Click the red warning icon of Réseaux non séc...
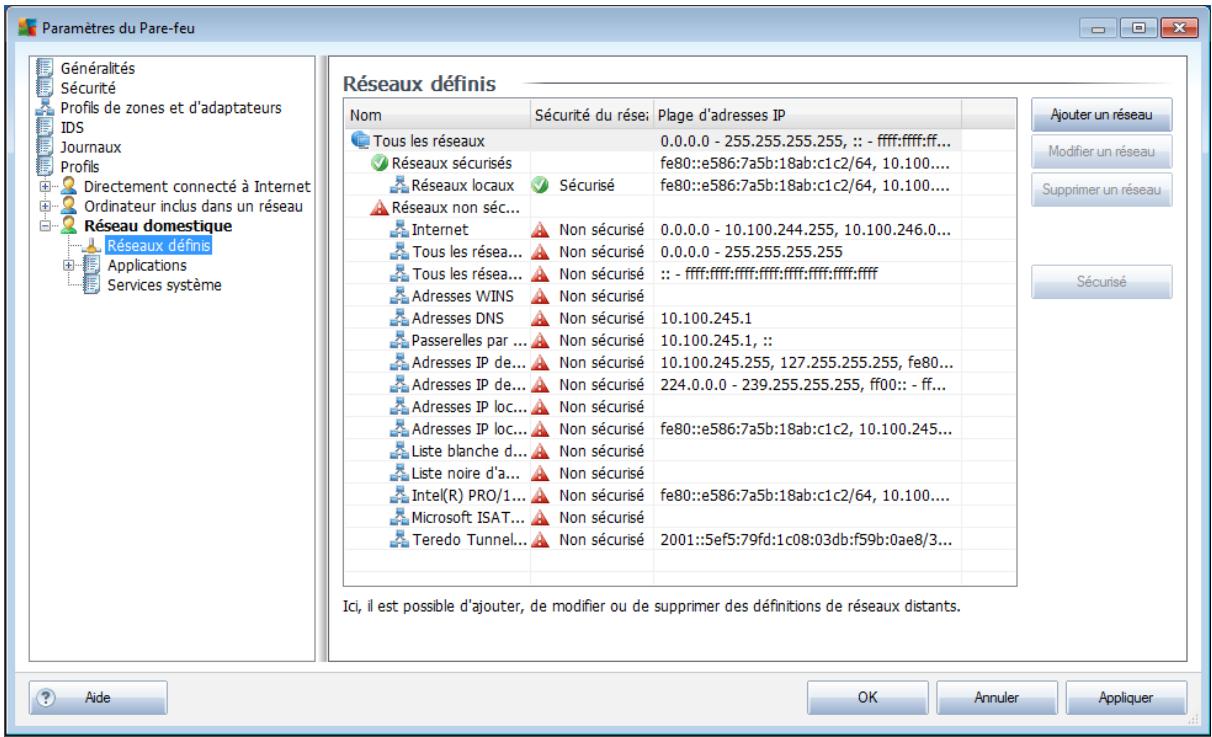 [380, 208]
